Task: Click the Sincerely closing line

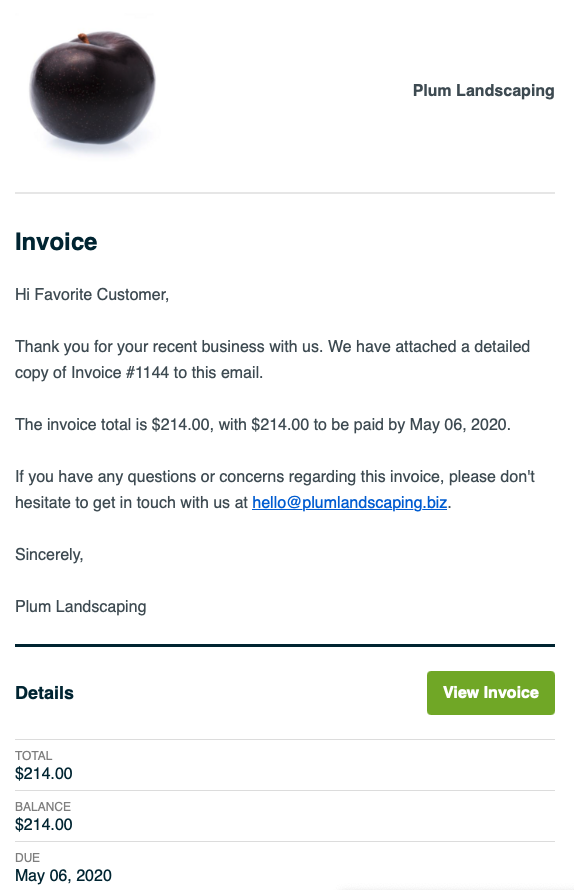Action: point(49,555)
